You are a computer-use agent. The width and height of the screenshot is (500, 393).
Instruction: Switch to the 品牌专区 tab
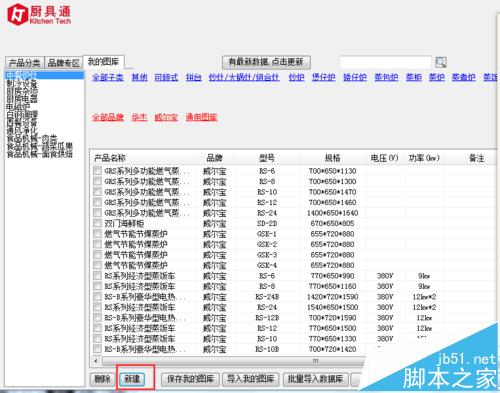coord(63,63)
